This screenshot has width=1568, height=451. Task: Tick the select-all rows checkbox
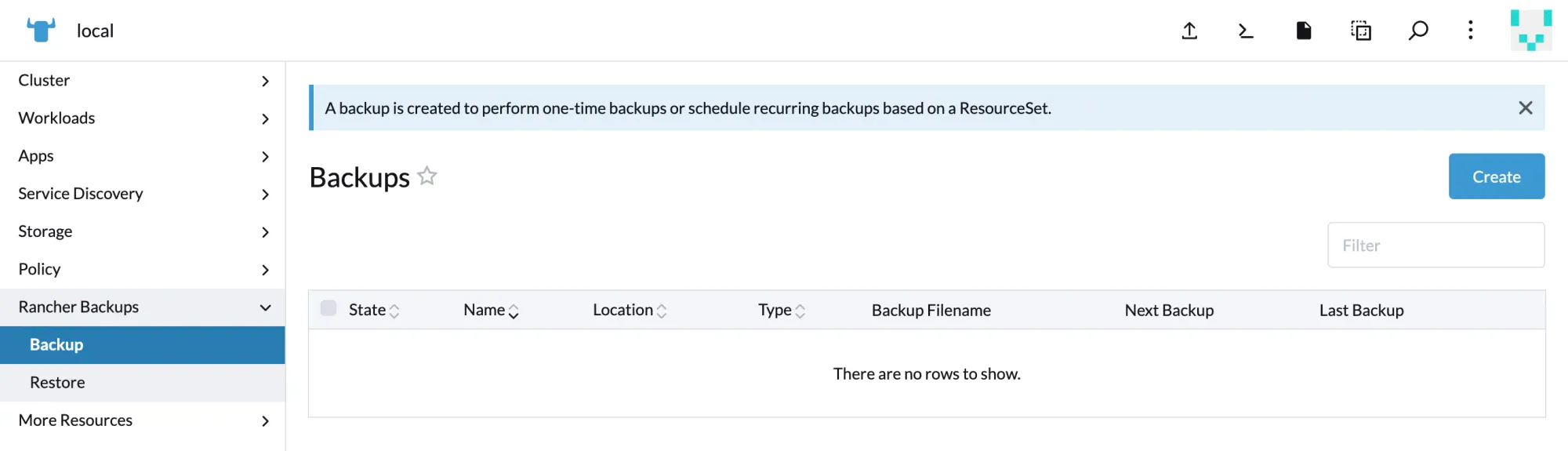pos(328,308)
